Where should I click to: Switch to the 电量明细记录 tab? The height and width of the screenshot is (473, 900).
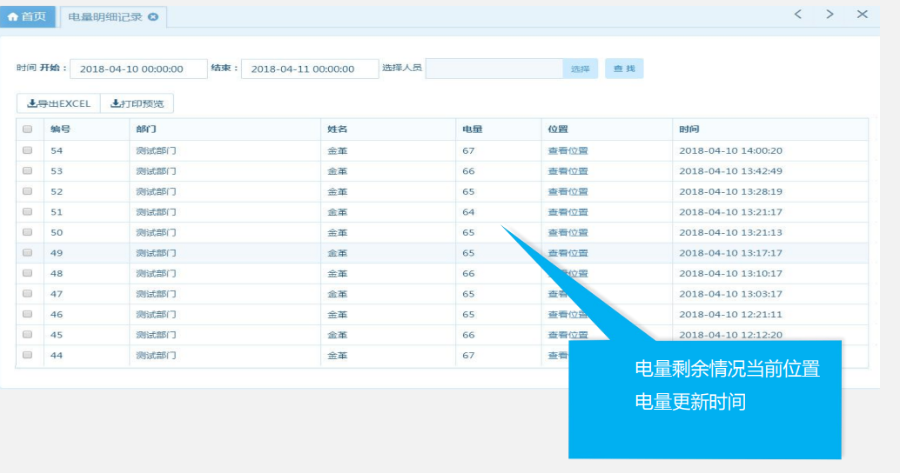pos(105,17)
